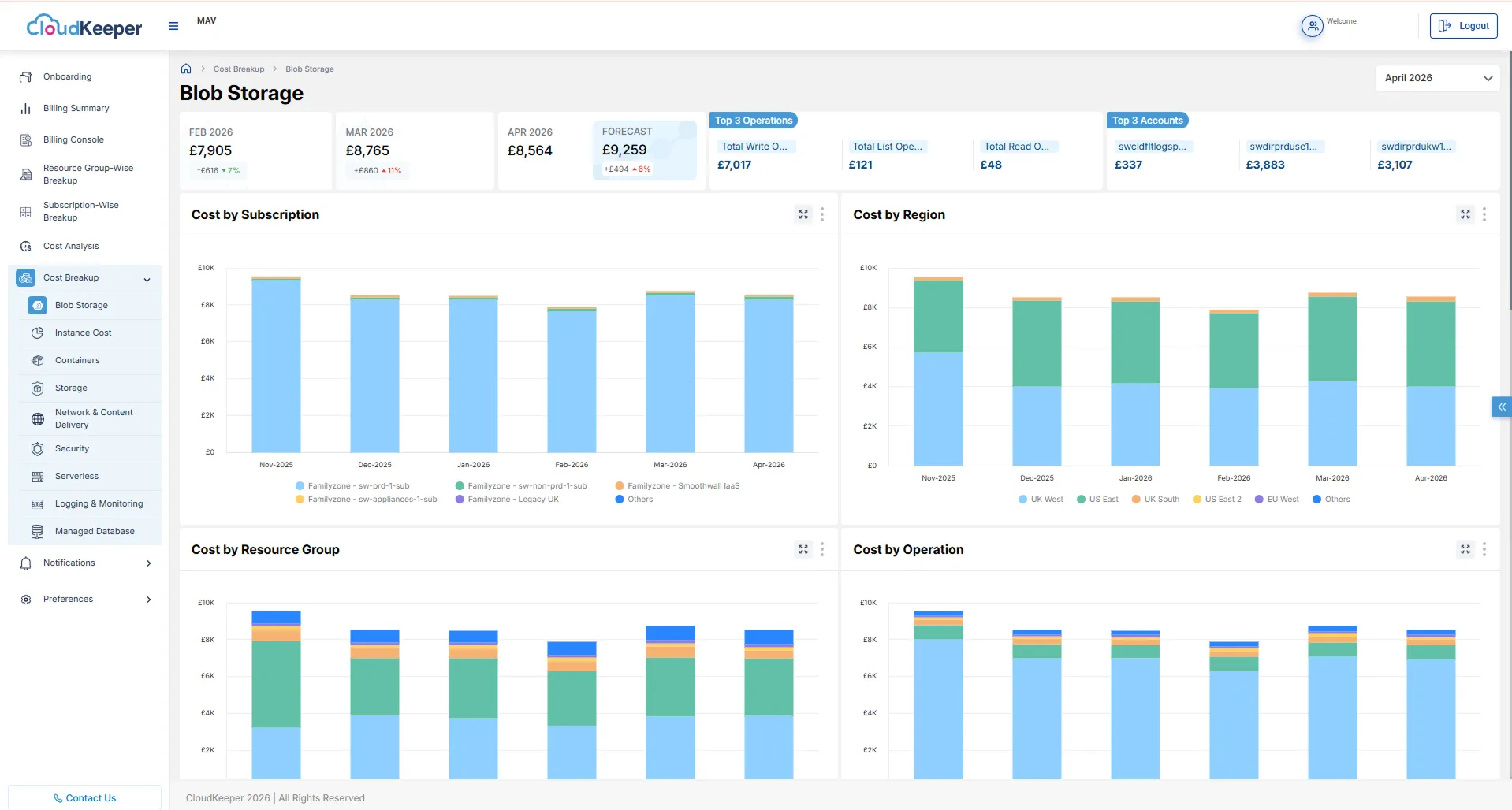1512x810 pixels.
Task: Select Logging & Monitoring in sidebar
Action: click(x=99, y=504)
